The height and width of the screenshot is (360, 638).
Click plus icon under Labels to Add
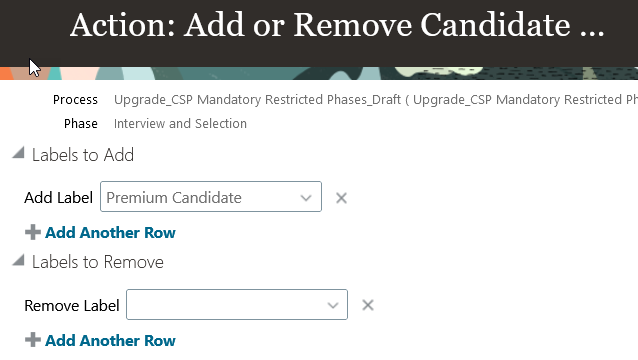point(33,233)
